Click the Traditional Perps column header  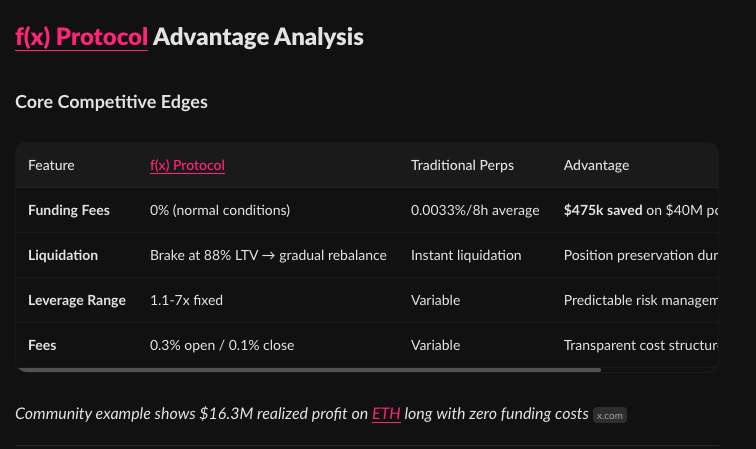tap(462, 165)
